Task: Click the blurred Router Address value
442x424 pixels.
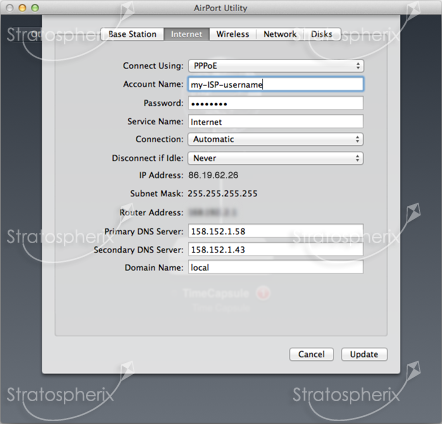Action: pyautogui.click(x=212, y=212)
